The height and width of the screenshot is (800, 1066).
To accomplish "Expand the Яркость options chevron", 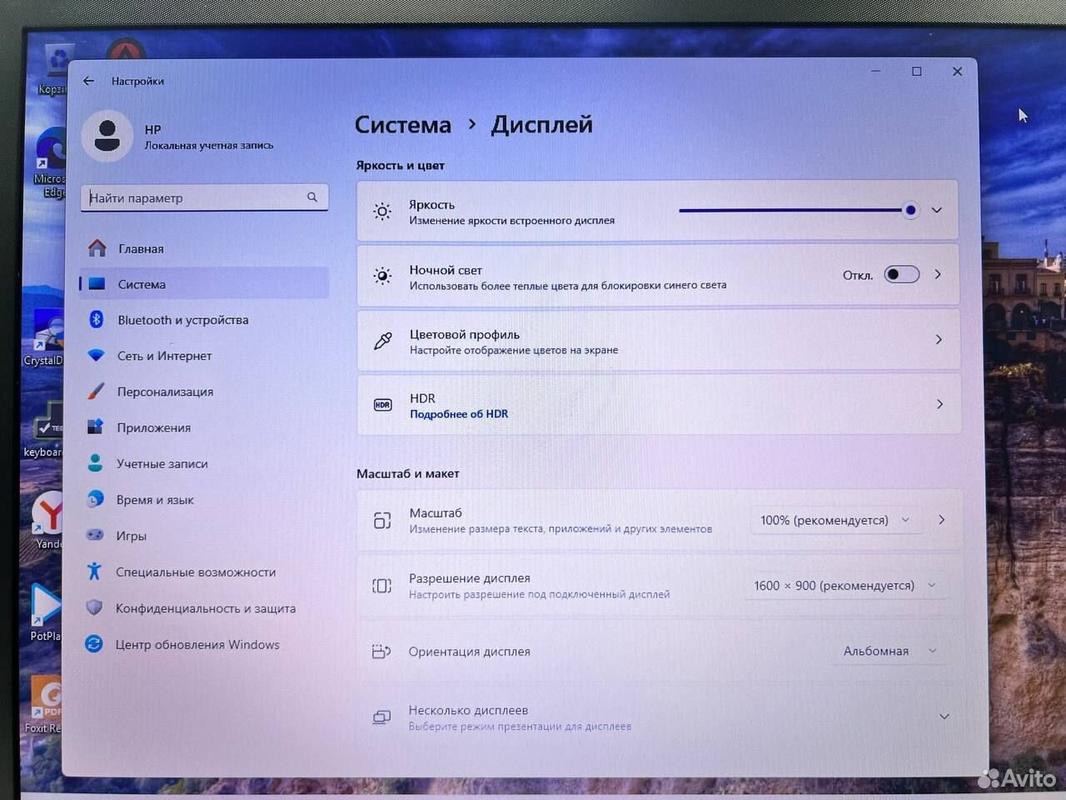I will coord(937,210).
